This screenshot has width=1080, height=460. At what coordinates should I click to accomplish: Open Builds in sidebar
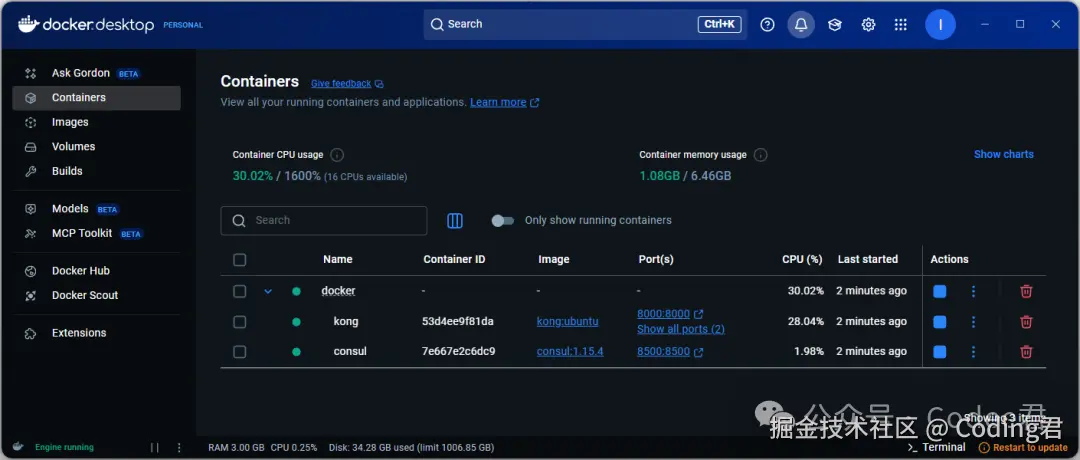pyautogui.click(x=96, y=171)
